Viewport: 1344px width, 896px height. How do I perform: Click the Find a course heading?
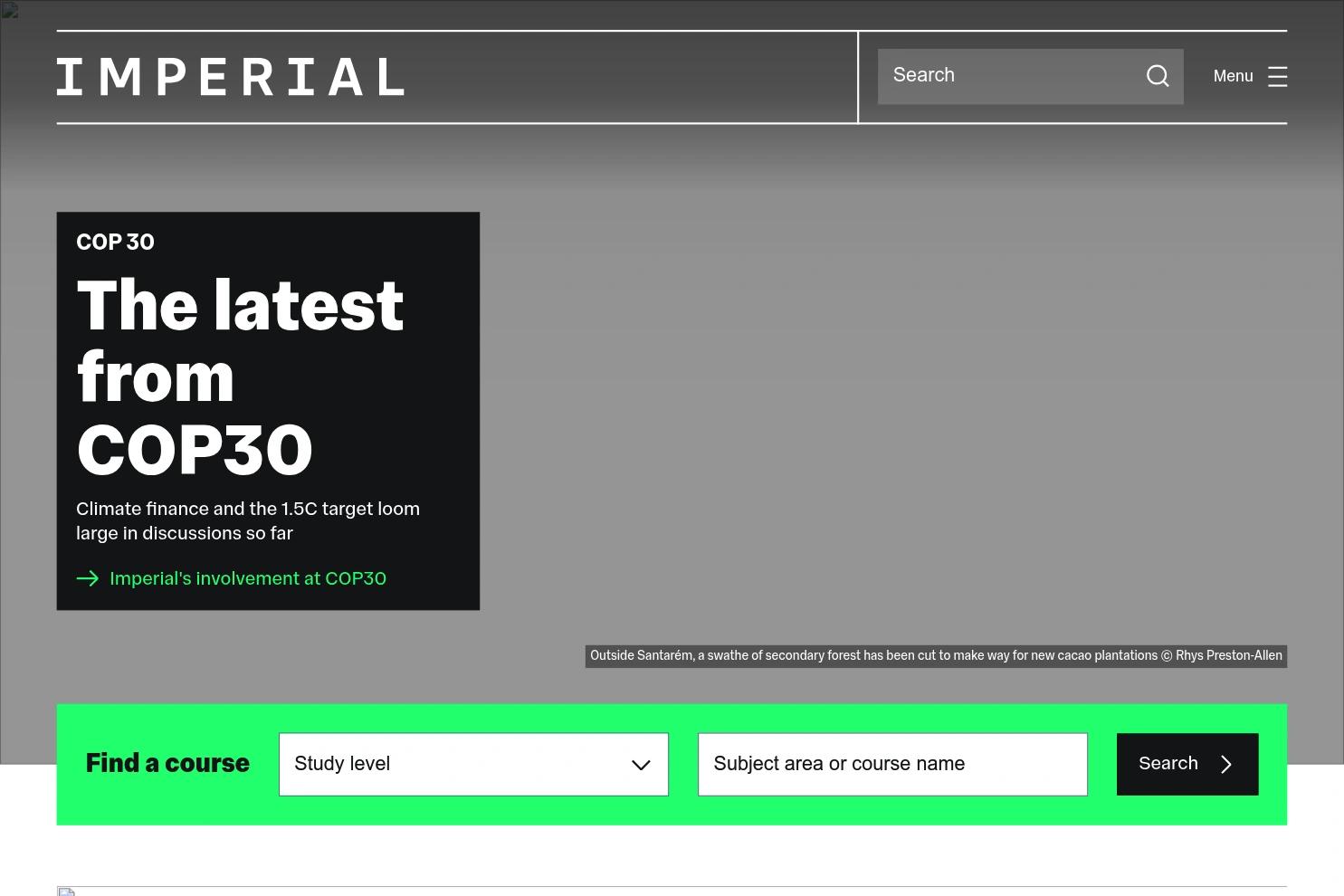[x=167, y=763]
